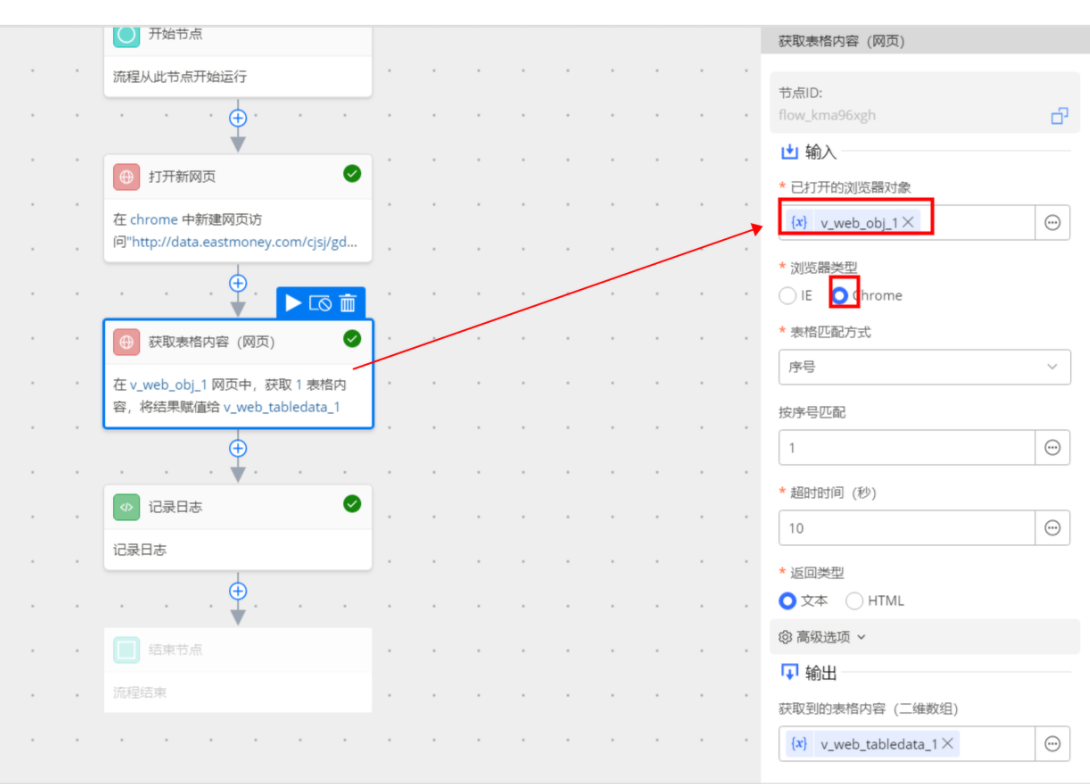1090x784 pixels.
Task: Remove the v_web_tabledata_1 variable tag
Action: (x=947, y=744)
